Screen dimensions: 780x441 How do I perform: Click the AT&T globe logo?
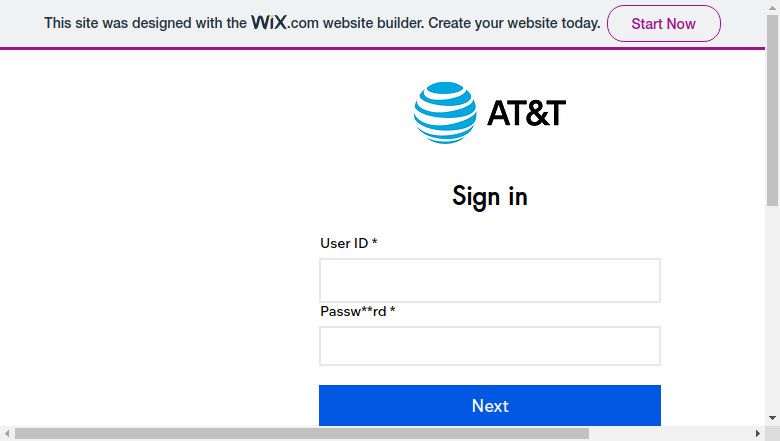coord(445,113)
